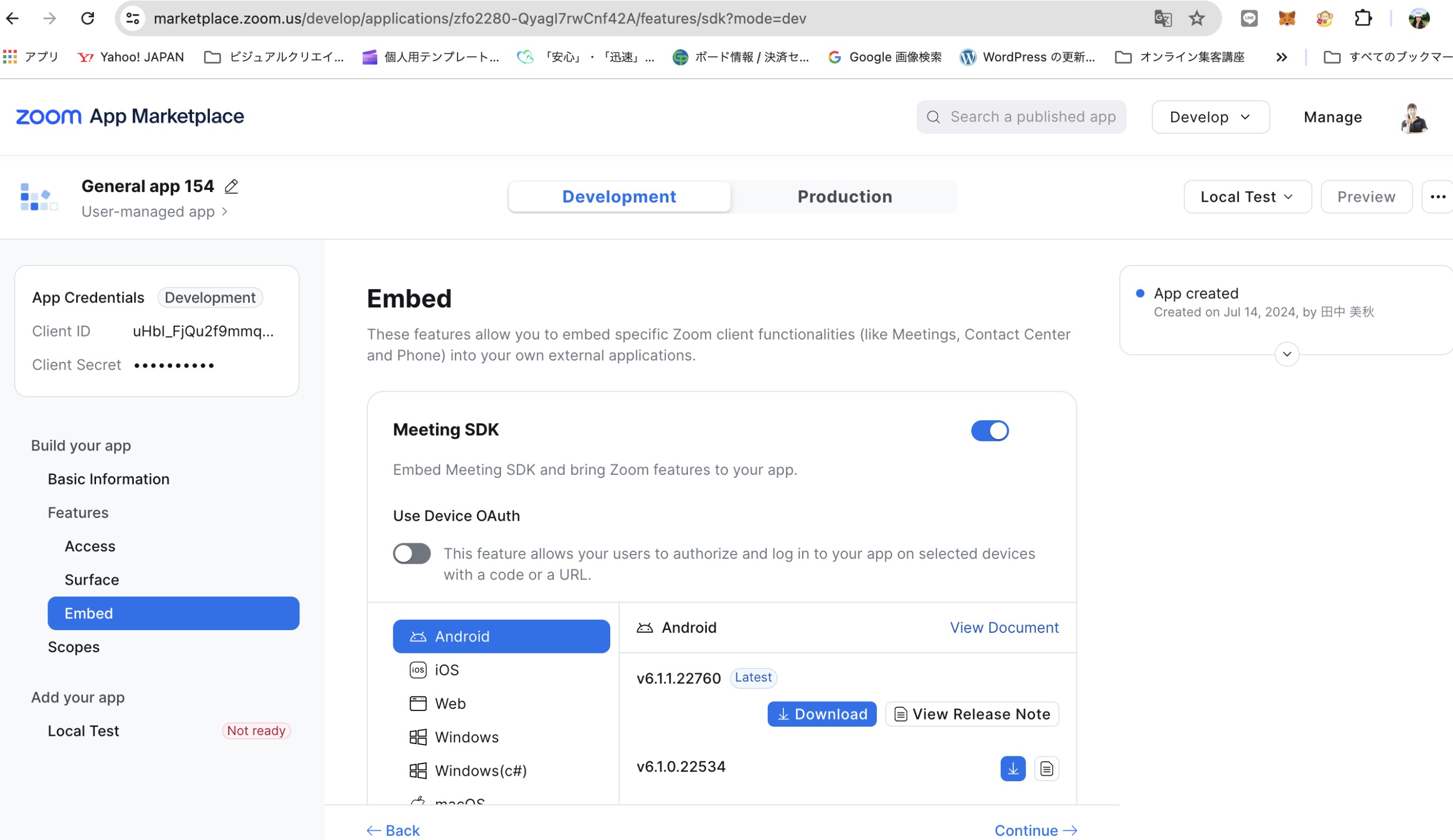The height and width of the screenshot is (840, 1453).
Task: Download SDK v6.1.1.22760
Action: click(822, 714)
